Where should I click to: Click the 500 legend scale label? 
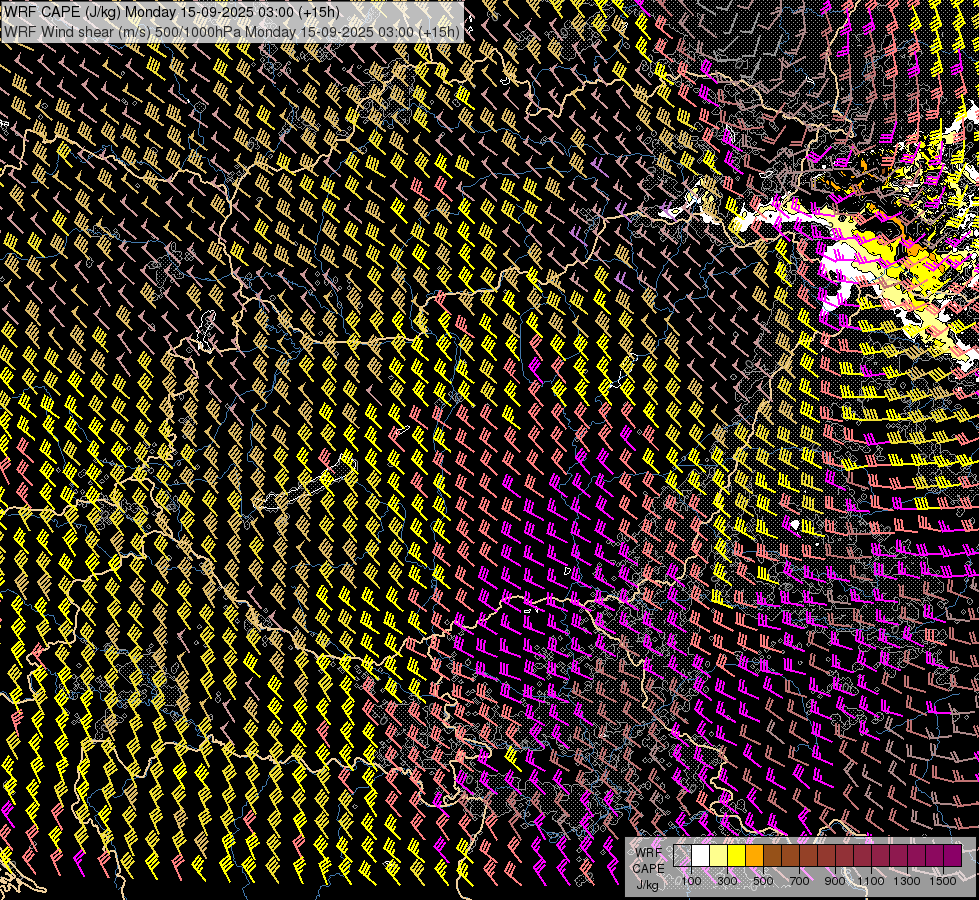(x=763, y=881)
